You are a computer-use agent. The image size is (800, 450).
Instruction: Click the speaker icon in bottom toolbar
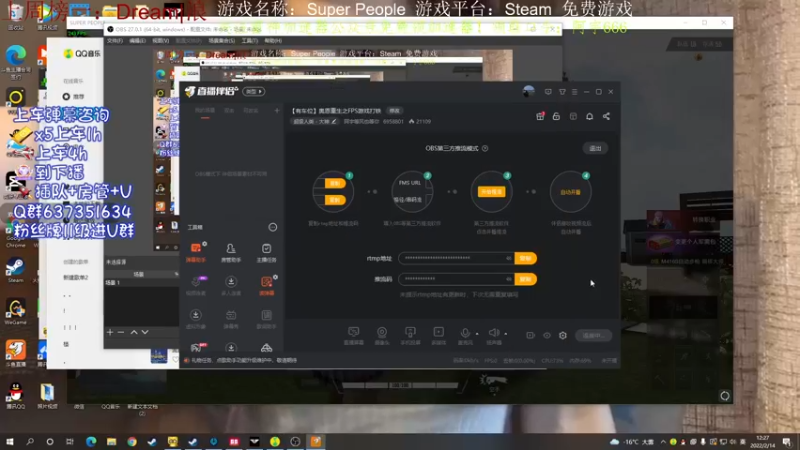(x=493, y=333)
